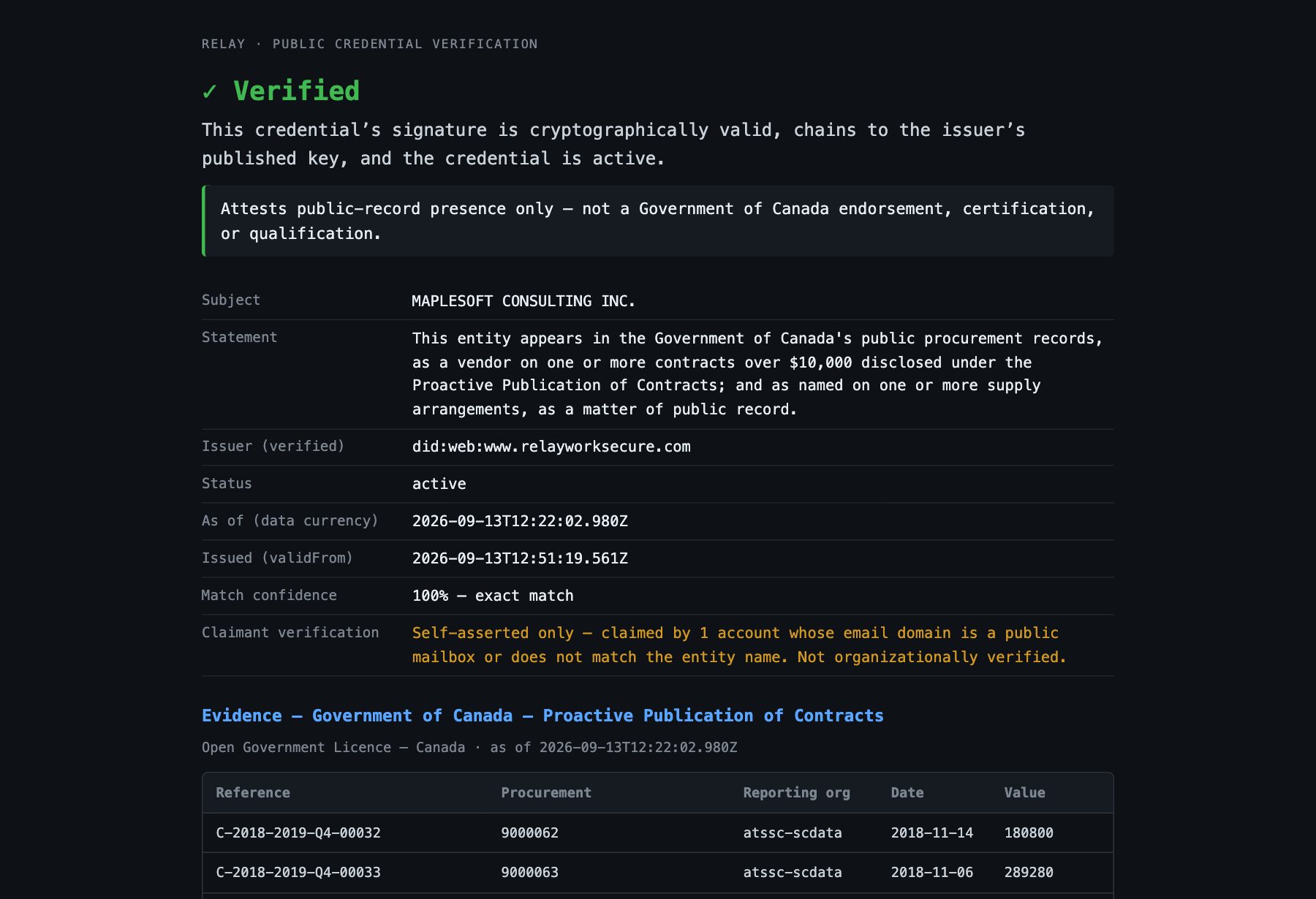Click the Match confidence label
Viewport: 1316px width, 899px height.
coord(269,595)
